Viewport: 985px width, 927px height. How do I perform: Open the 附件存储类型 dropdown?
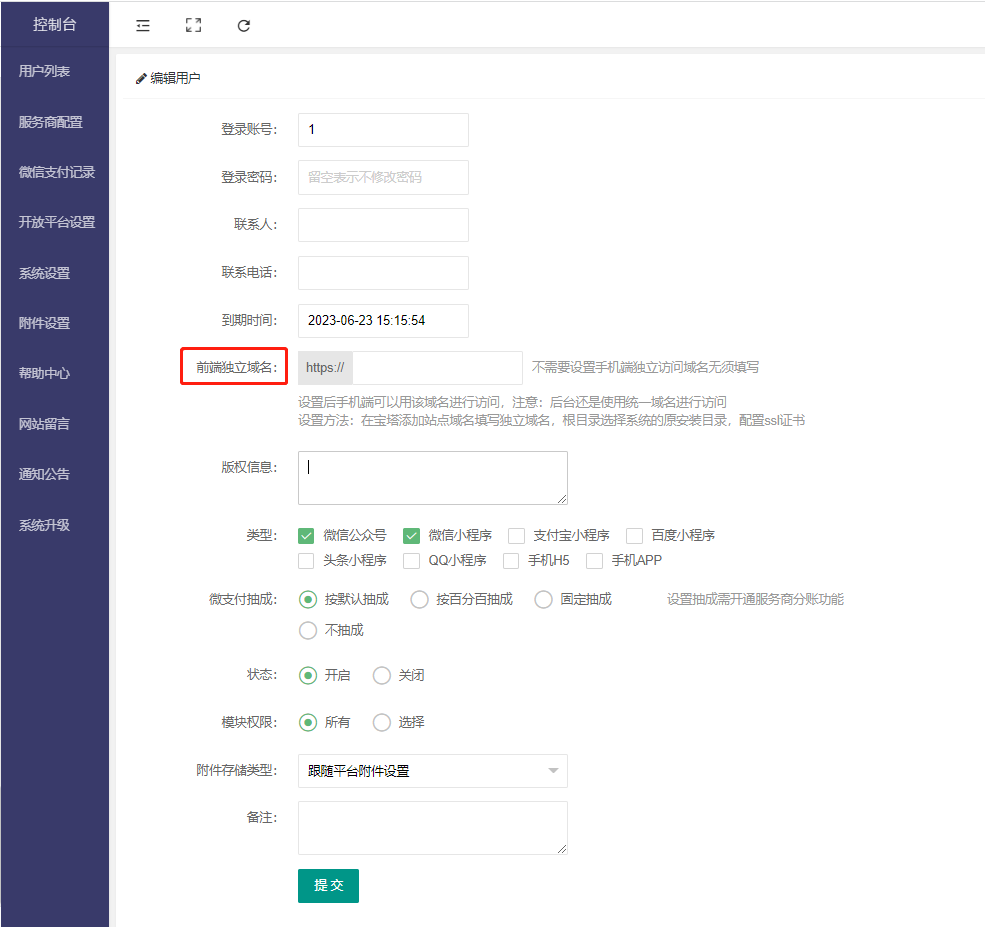[x=432, y=771]
